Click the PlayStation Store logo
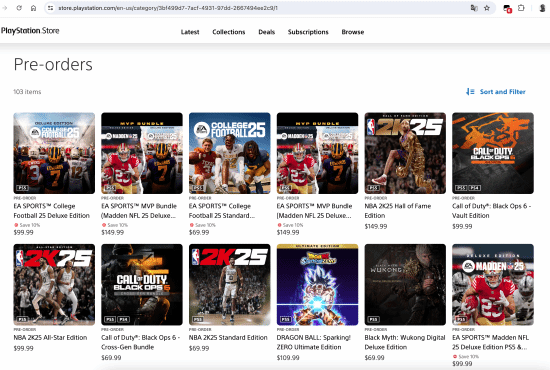Viewport: 550px width, 370px height. click(30, 31)
